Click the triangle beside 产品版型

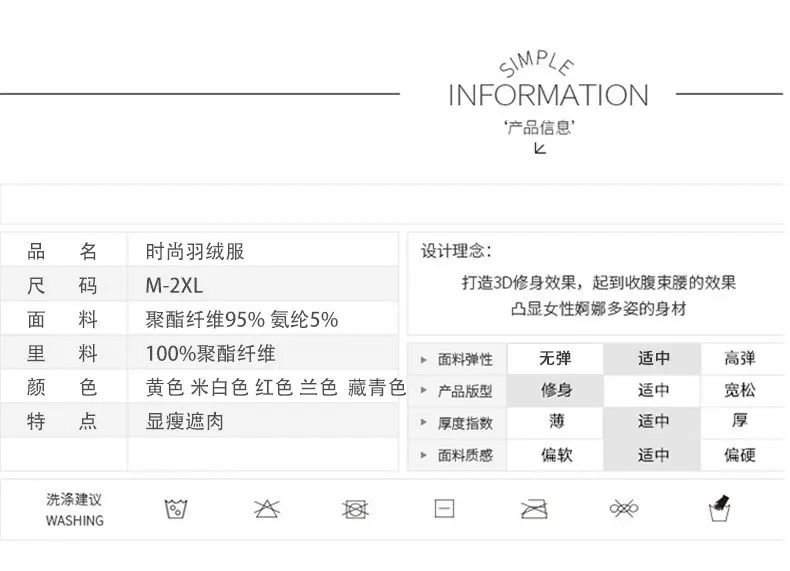(424, 391)
